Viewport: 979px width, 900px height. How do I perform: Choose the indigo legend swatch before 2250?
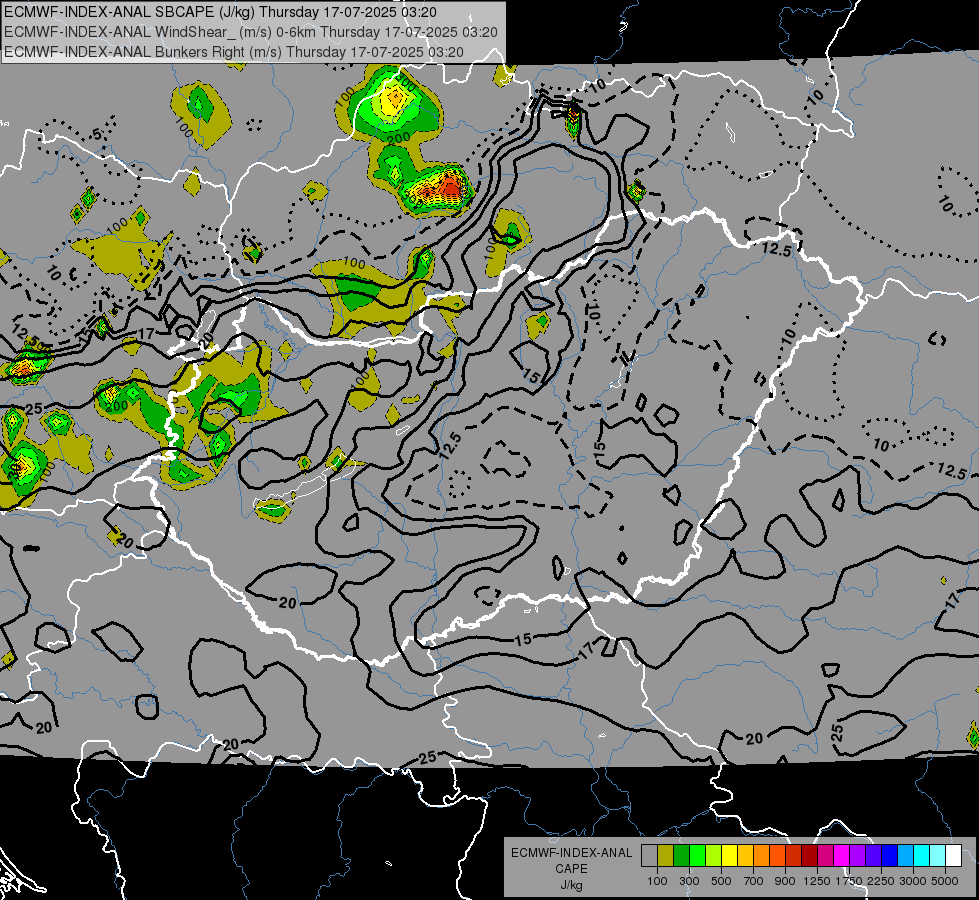click(873, 856)
